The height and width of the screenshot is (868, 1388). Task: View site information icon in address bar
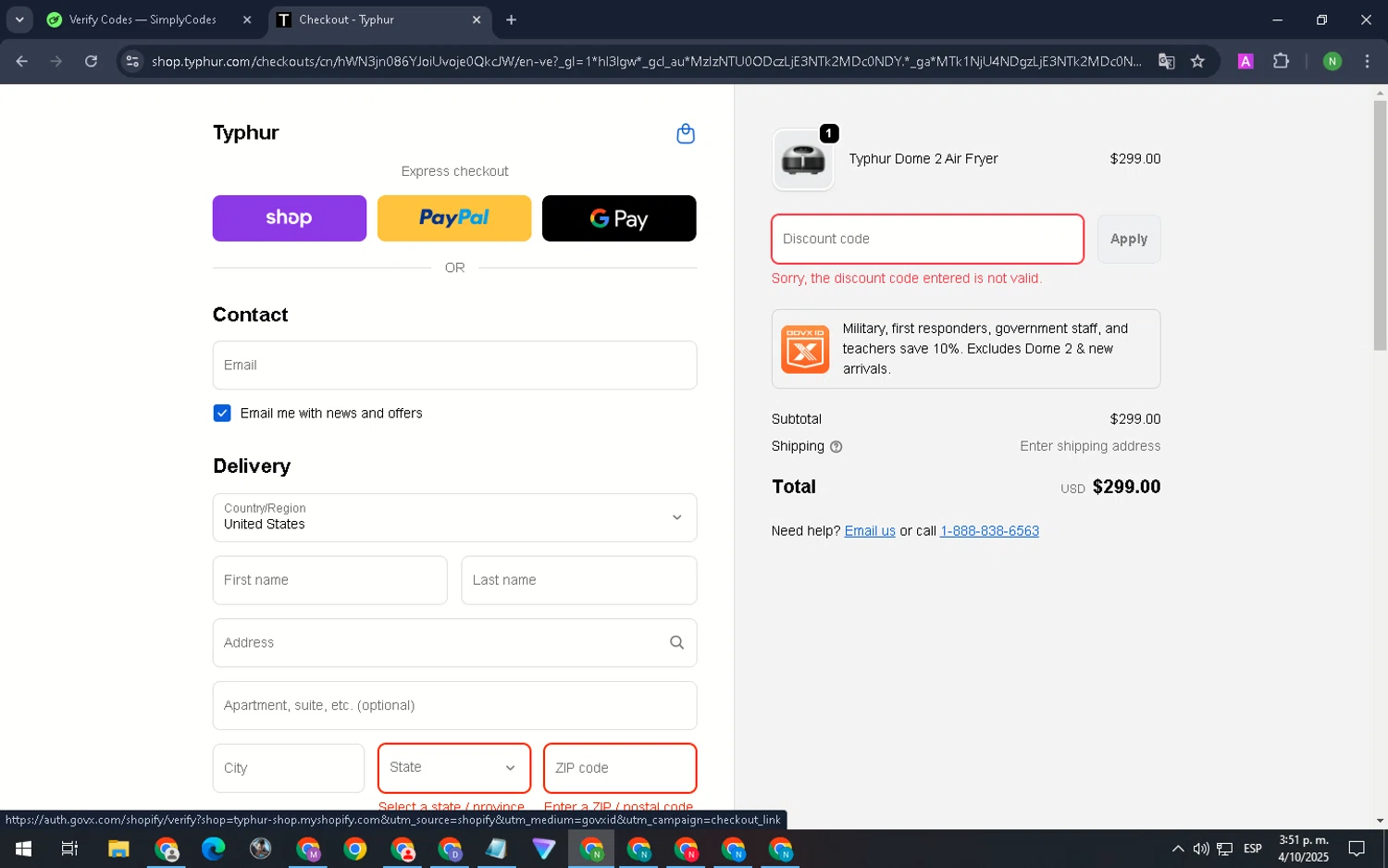click(x=132, y=61)
